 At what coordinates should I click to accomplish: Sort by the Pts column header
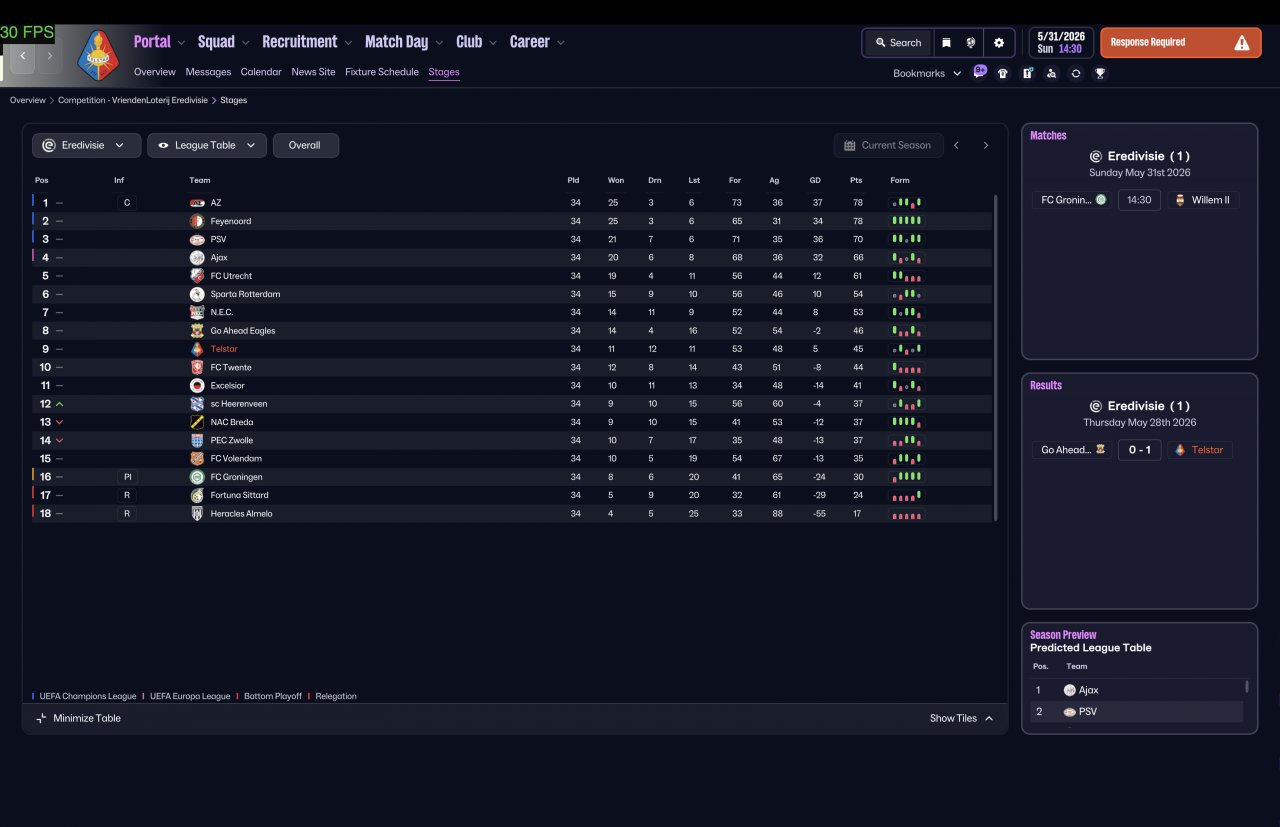coord(856,180)
